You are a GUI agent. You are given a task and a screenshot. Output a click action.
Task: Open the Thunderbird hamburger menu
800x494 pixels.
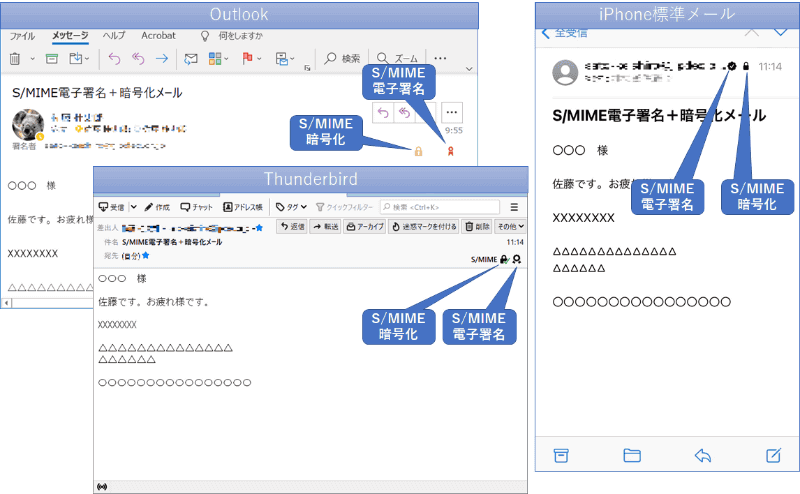click(x=514, y=207)
